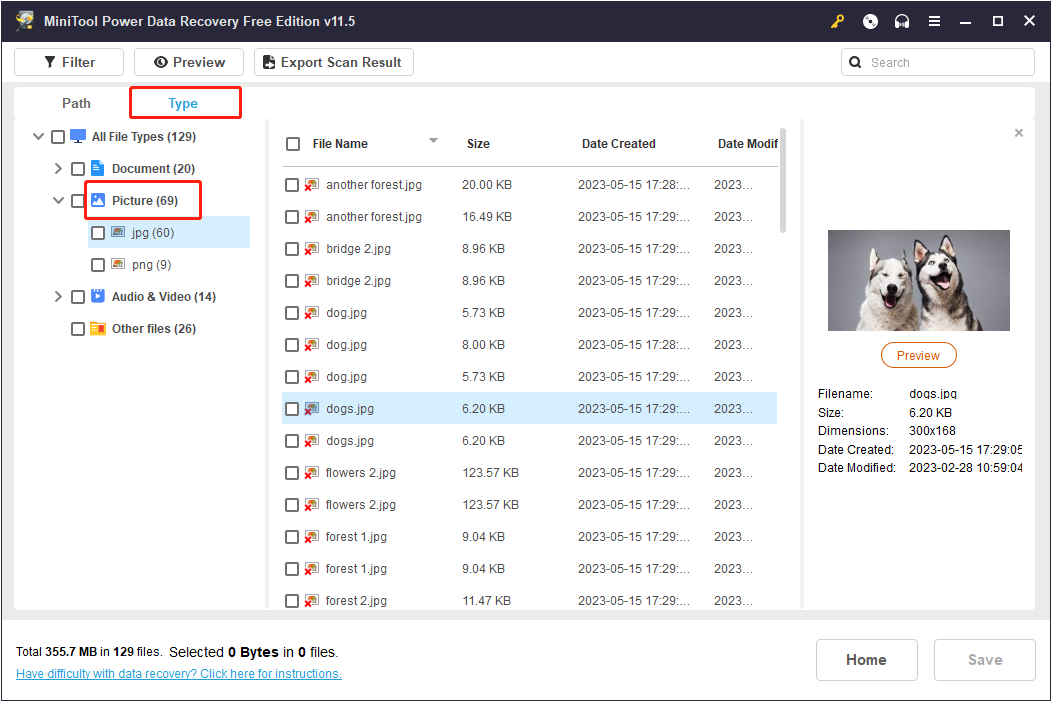This screenshot has width=1053, height=704.
Task: Click the husky dogs preview thumbnail
Action: coord(918,280)
